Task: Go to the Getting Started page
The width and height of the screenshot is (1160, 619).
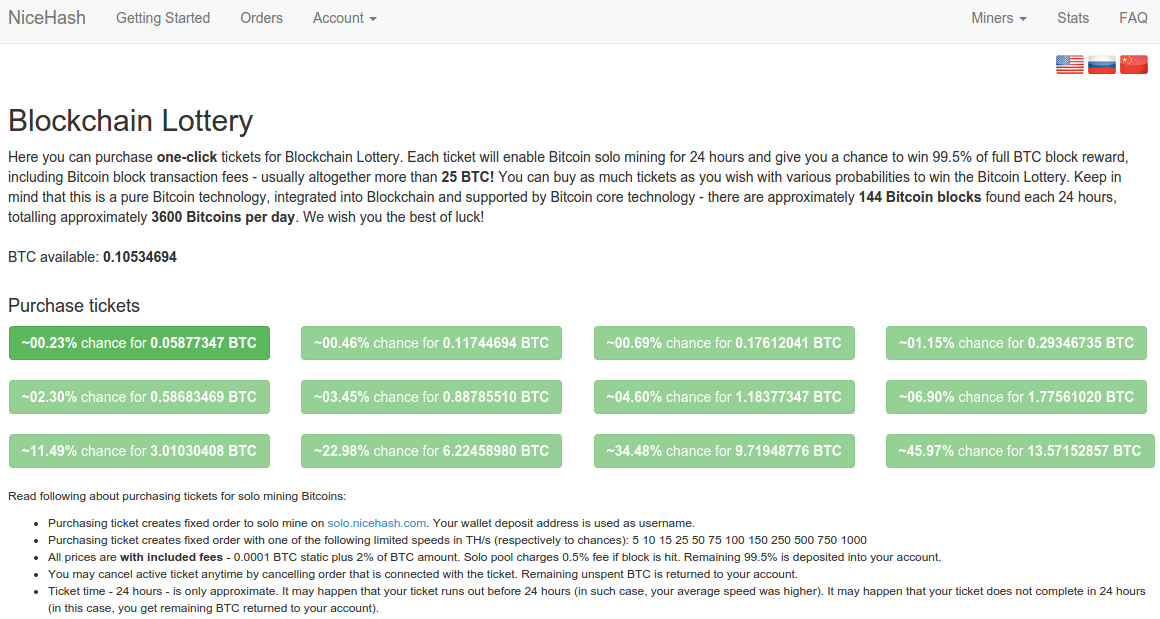Action: (x=163, y=18)
